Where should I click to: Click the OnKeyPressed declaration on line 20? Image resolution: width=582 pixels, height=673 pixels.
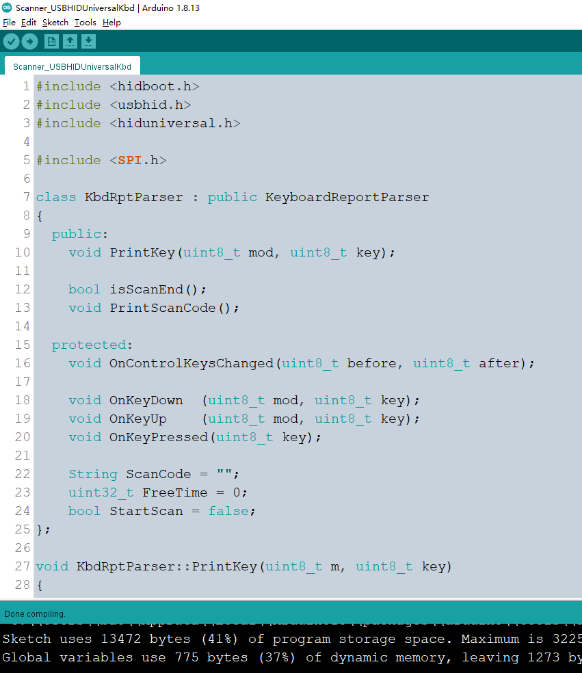[x=158, y=437]
